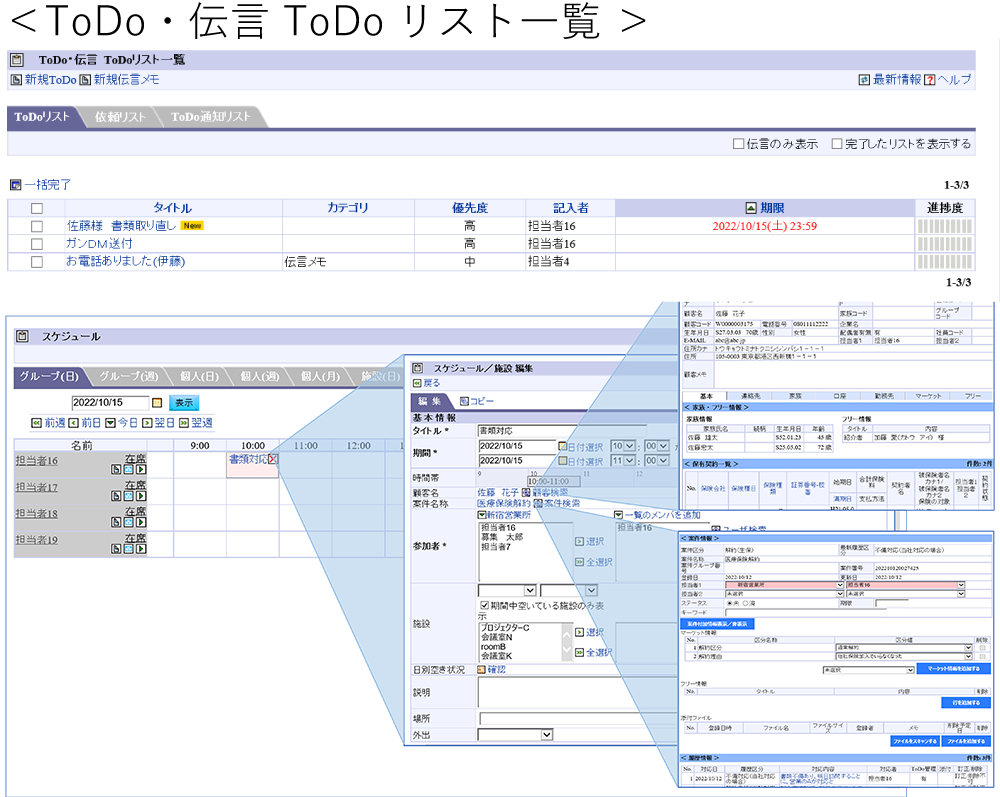This screenshot has height=797, width=1000.
Task: Click the schedule date field showing 2022/10/15
Action: pos(110,403)
